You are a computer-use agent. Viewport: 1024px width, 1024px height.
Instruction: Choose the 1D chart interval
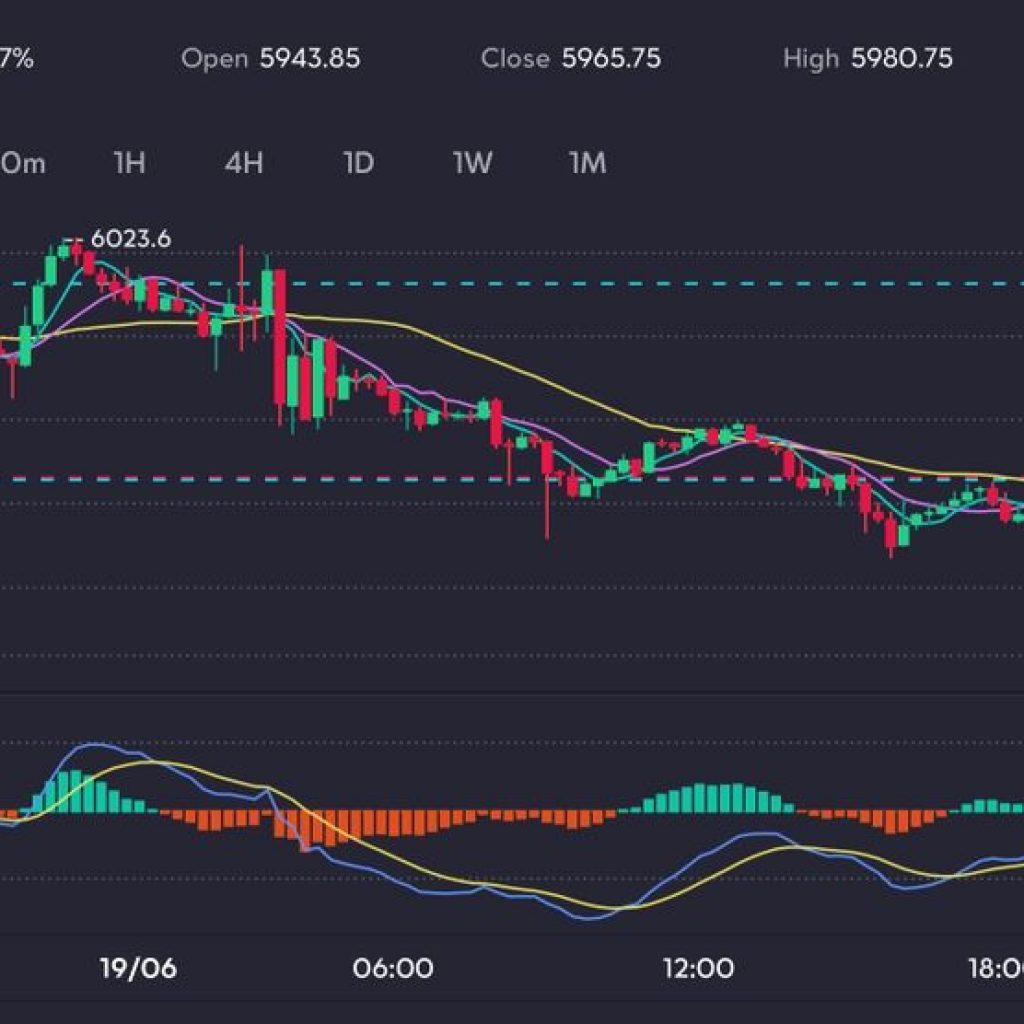pyautogui.click(x=358, y=163)
